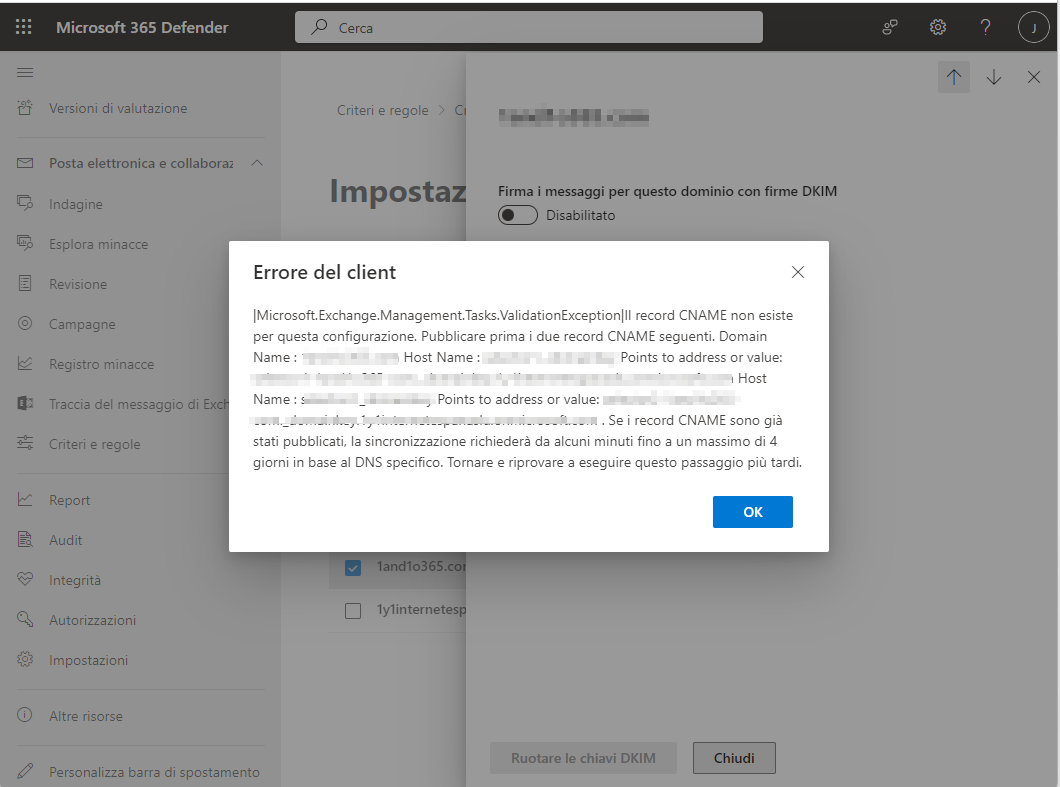
Task: Click the Ruotare le chiavi DKIM button
Action: coord(583,758)
